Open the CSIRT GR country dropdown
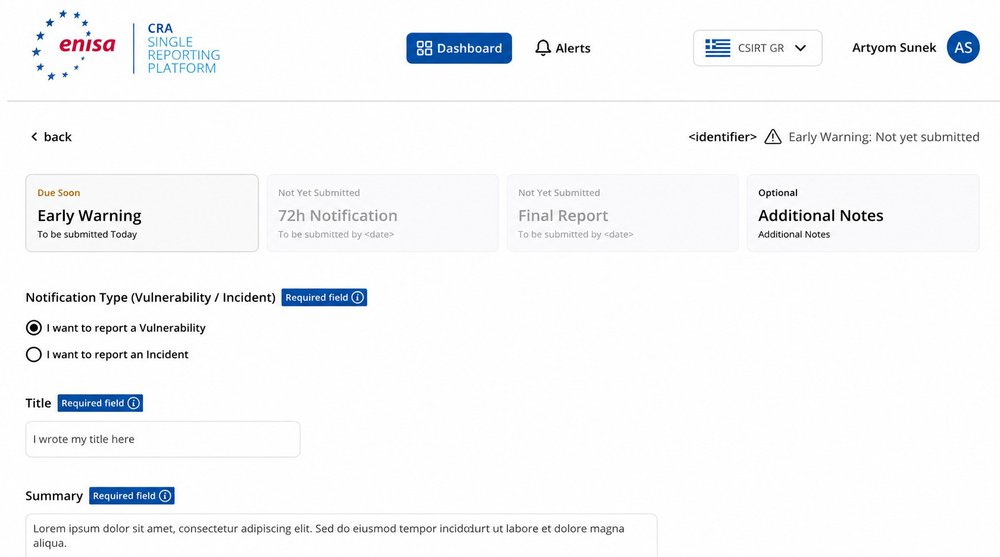1000x557 pixels. 757,48
